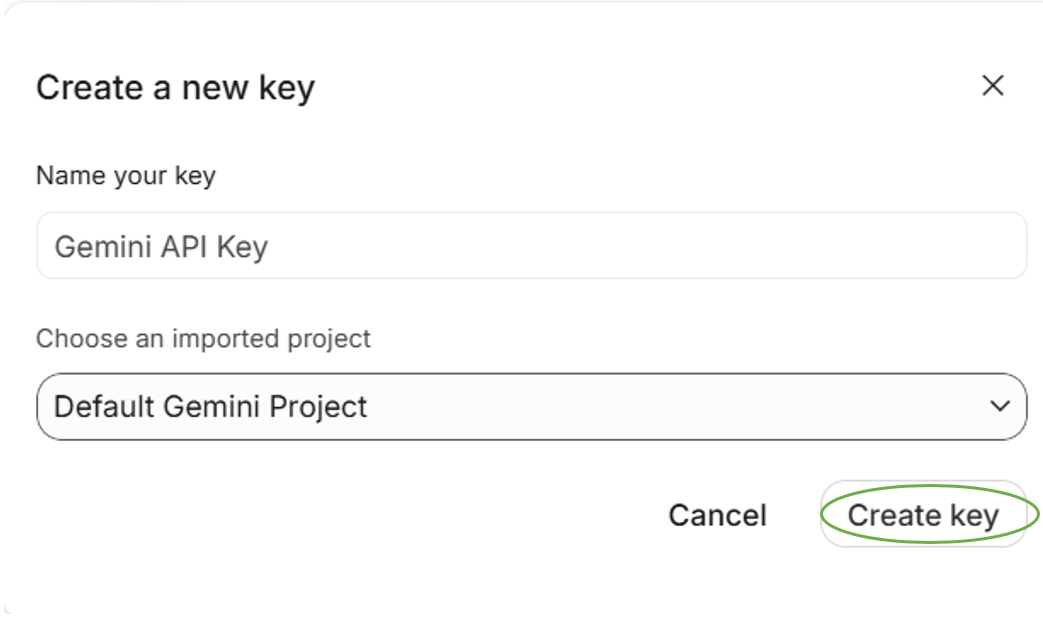Confirm key creation with Create key

pyautogui.click(x=923, y=514)
